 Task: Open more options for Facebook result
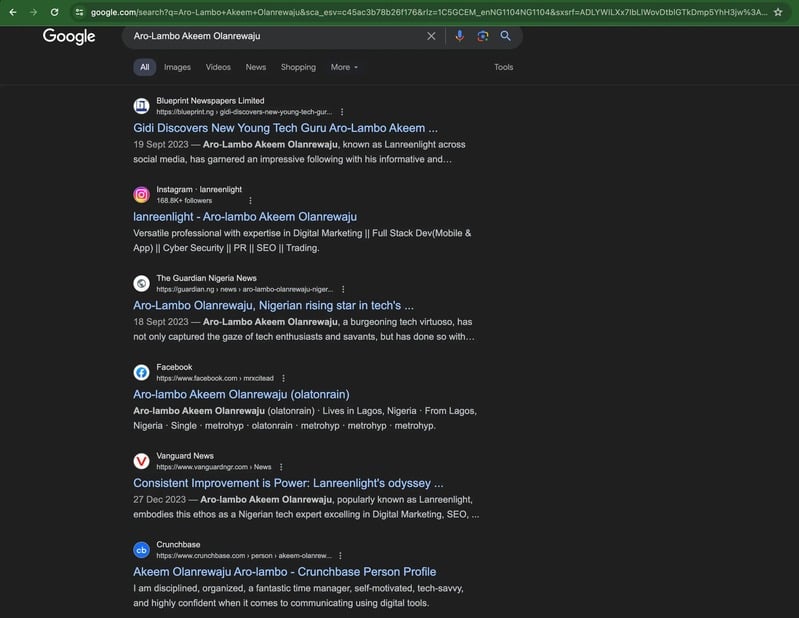[283, 379]
